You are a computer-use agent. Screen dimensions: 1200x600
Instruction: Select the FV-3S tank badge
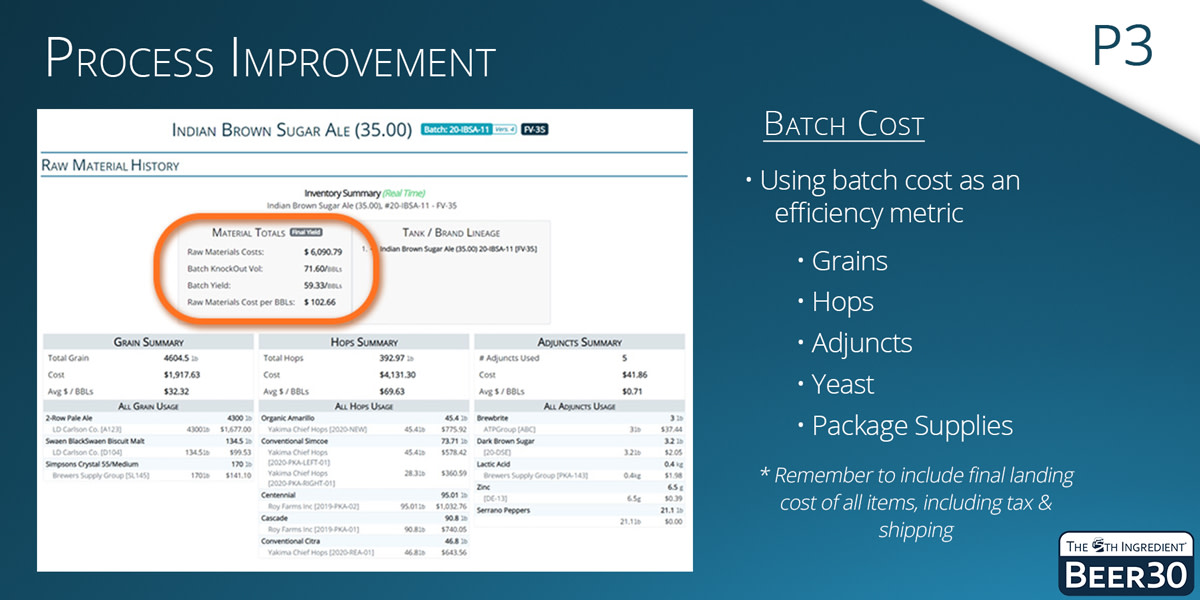pyautogui.click(x=534, y=129)
